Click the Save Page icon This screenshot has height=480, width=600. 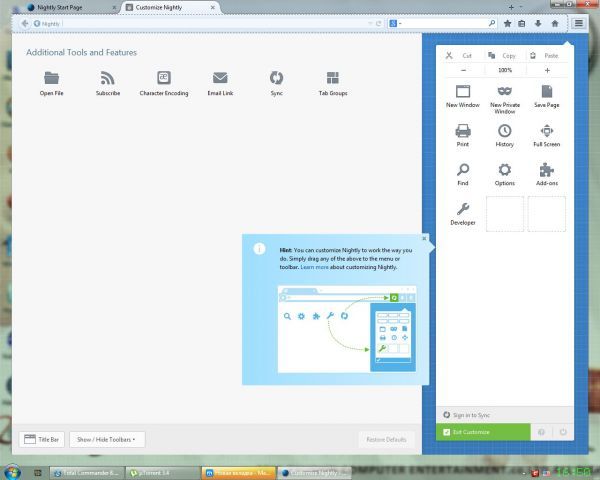pyautogui.click(x=547, y=92)
